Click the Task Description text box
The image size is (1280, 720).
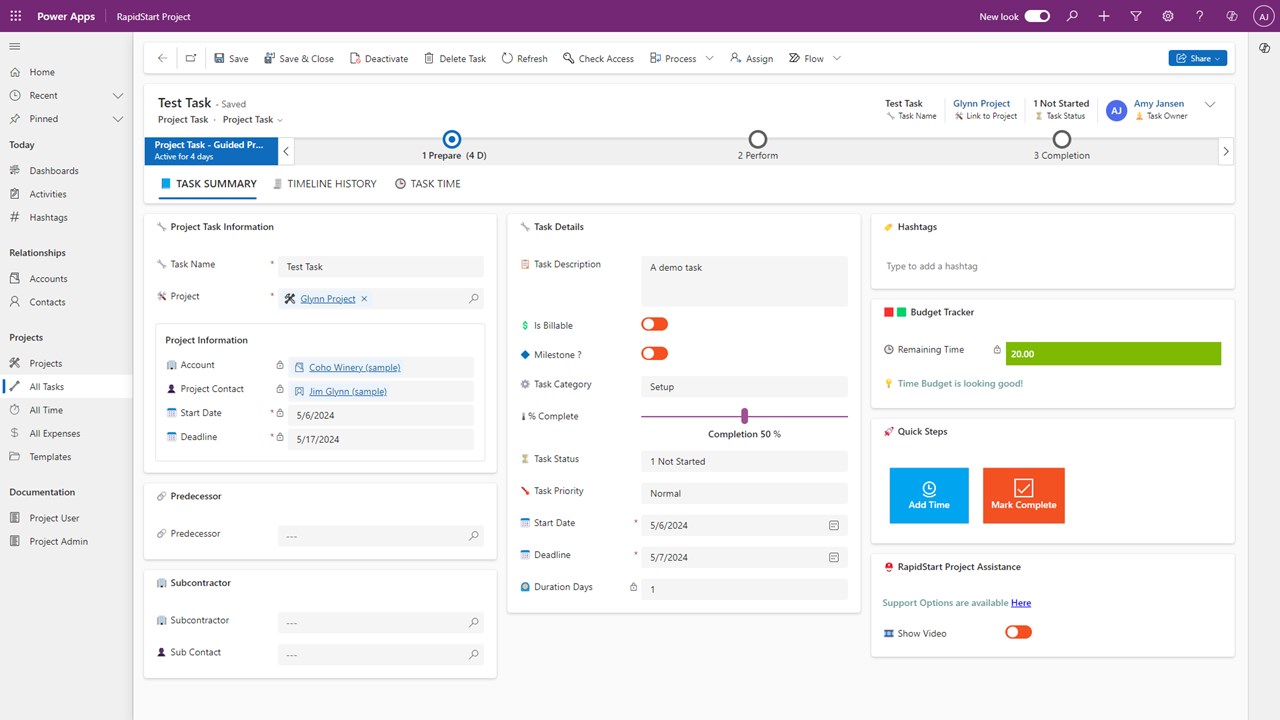pyautogui.click(x=744, y=281)
